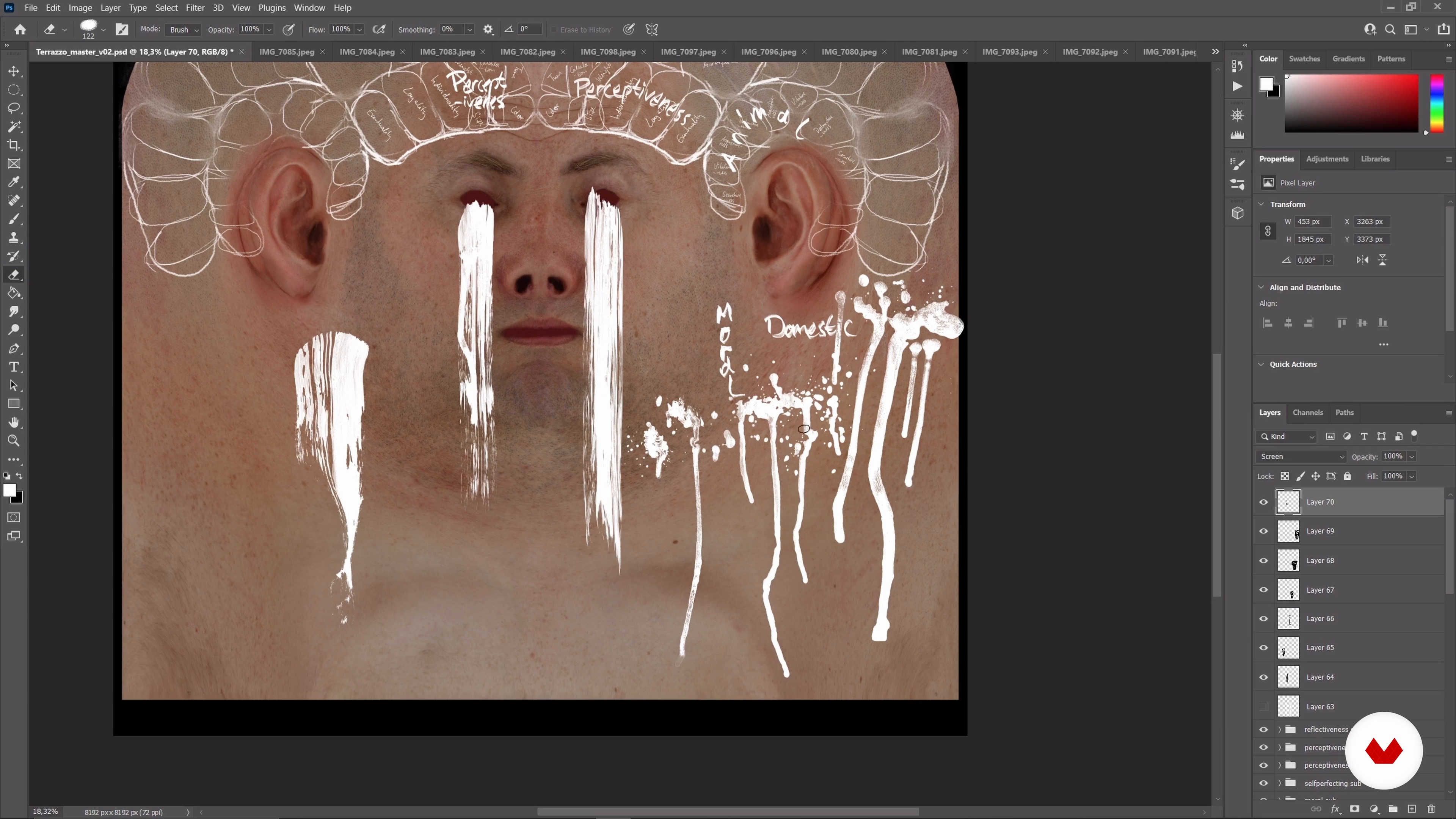Screen dimensions: 1456x819
Task: Hide Layer 69 visibility eye
Action: point(1264,531)
